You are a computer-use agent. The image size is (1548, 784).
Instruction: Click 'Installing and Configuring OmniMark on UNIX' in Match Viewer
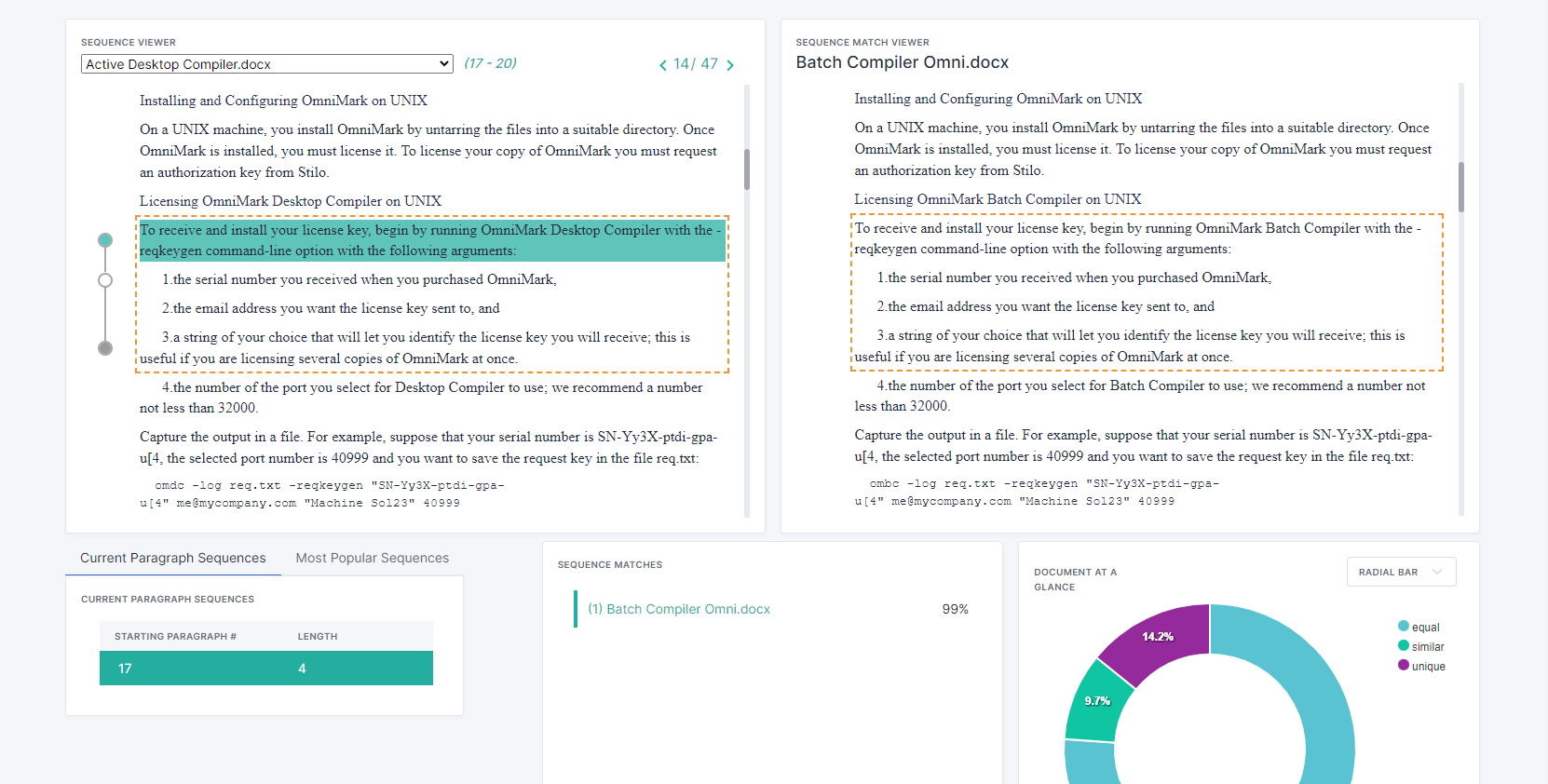point(998,99)
